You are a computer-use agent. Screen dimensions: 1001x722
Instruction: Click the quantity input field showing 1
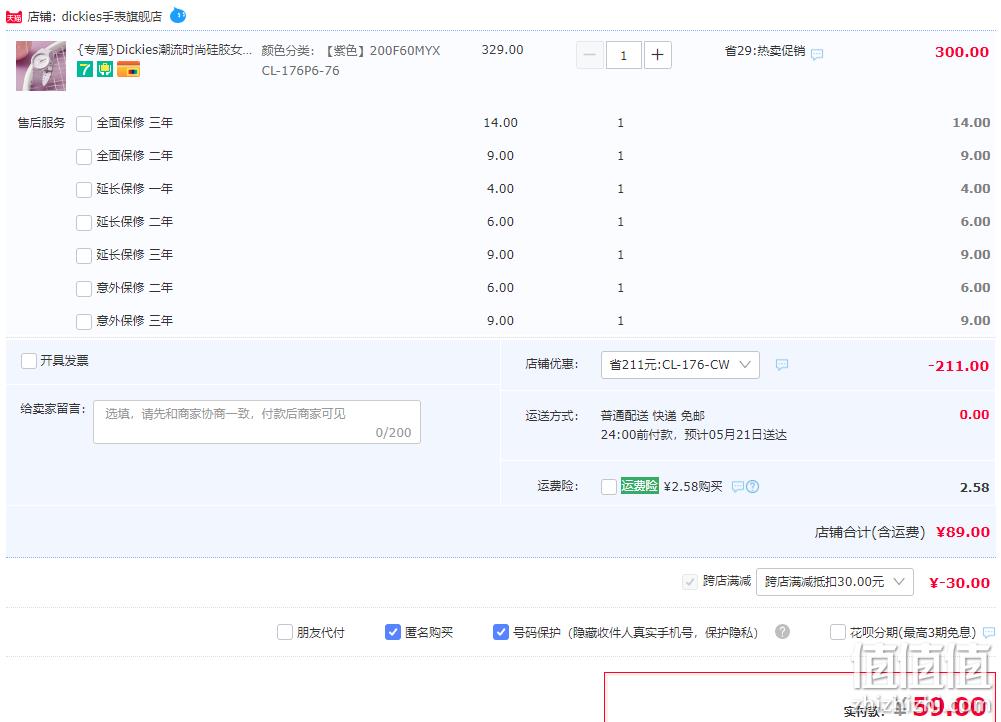click(x=624, y=55)
